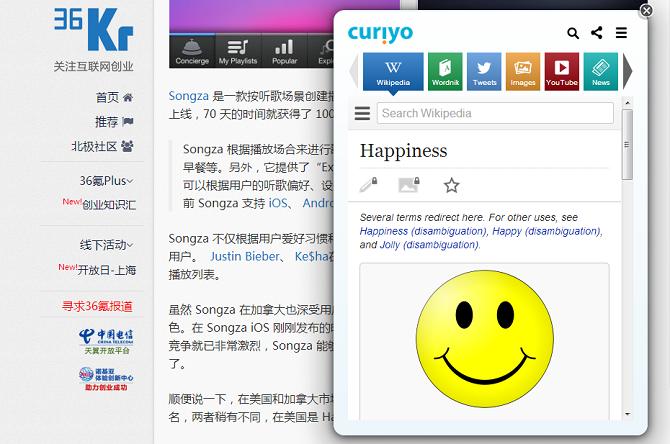The image size is (670, 444).
Task: Star the Happiness article
Action: 451,185
